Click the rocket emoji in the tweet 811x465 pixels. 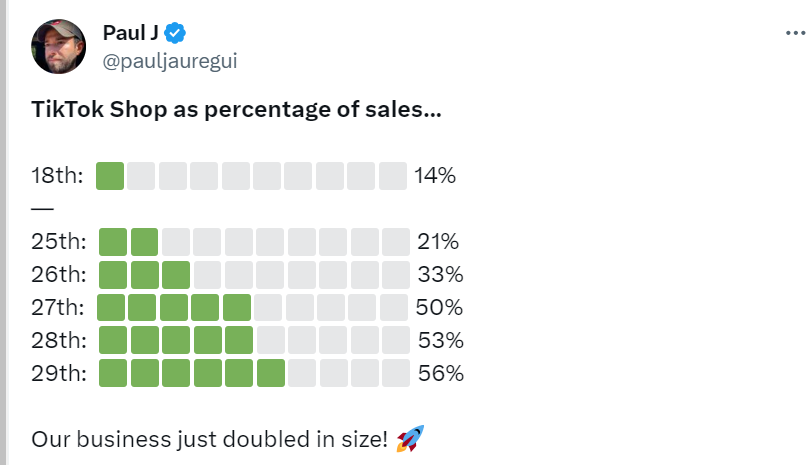410,438
